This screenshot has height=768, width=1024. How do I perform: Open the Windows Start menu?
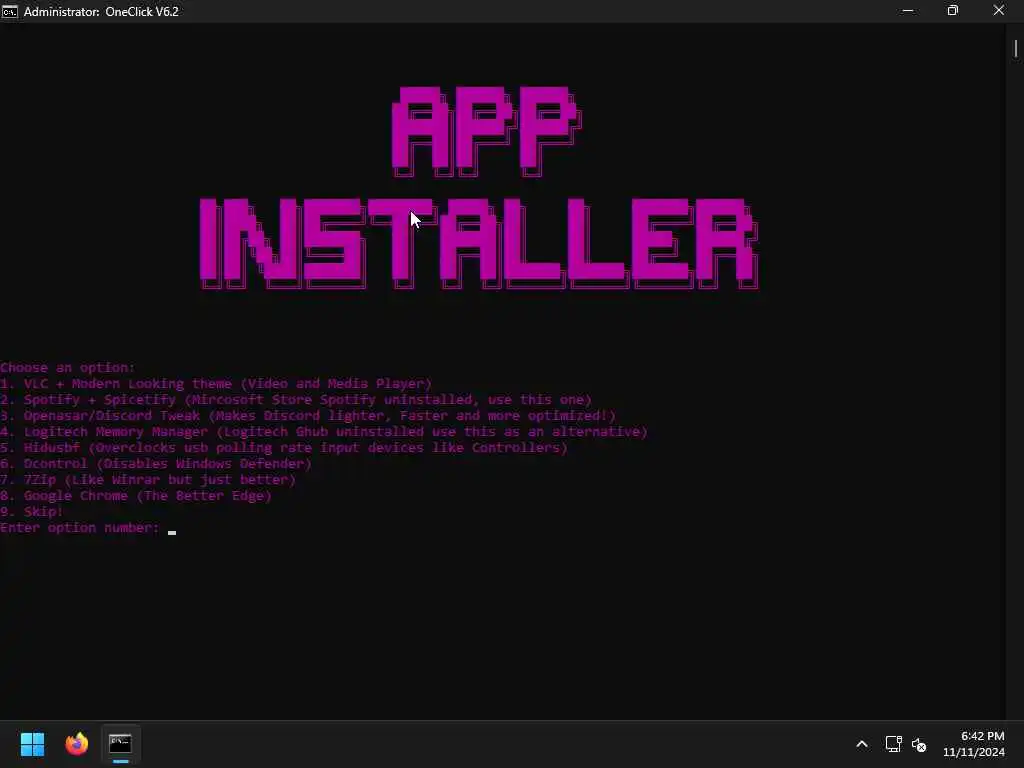pos(32,744)
